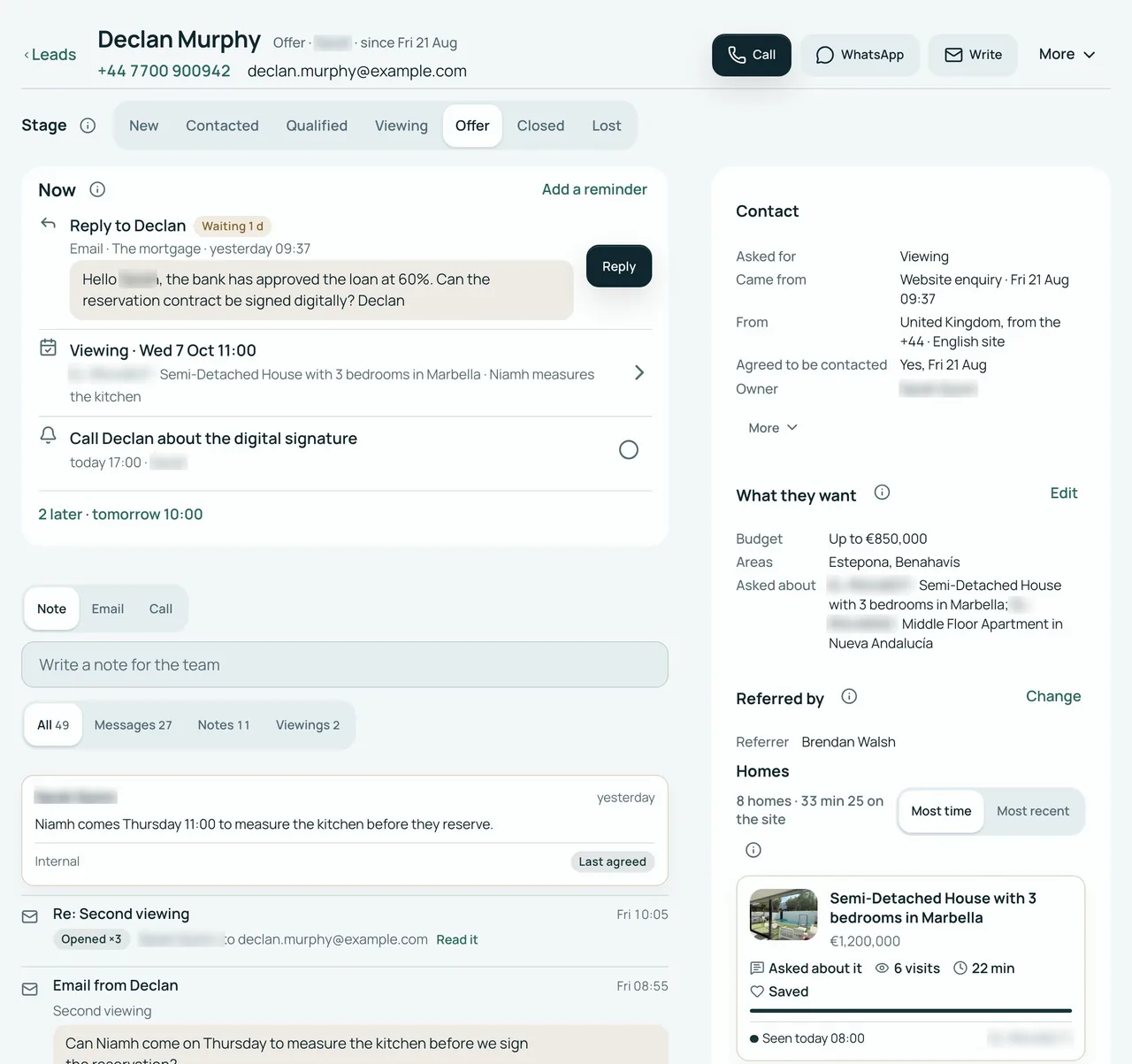Mark the lead stage as Lost
Screen dimensions: 1132x1064
tap(607, 126)
